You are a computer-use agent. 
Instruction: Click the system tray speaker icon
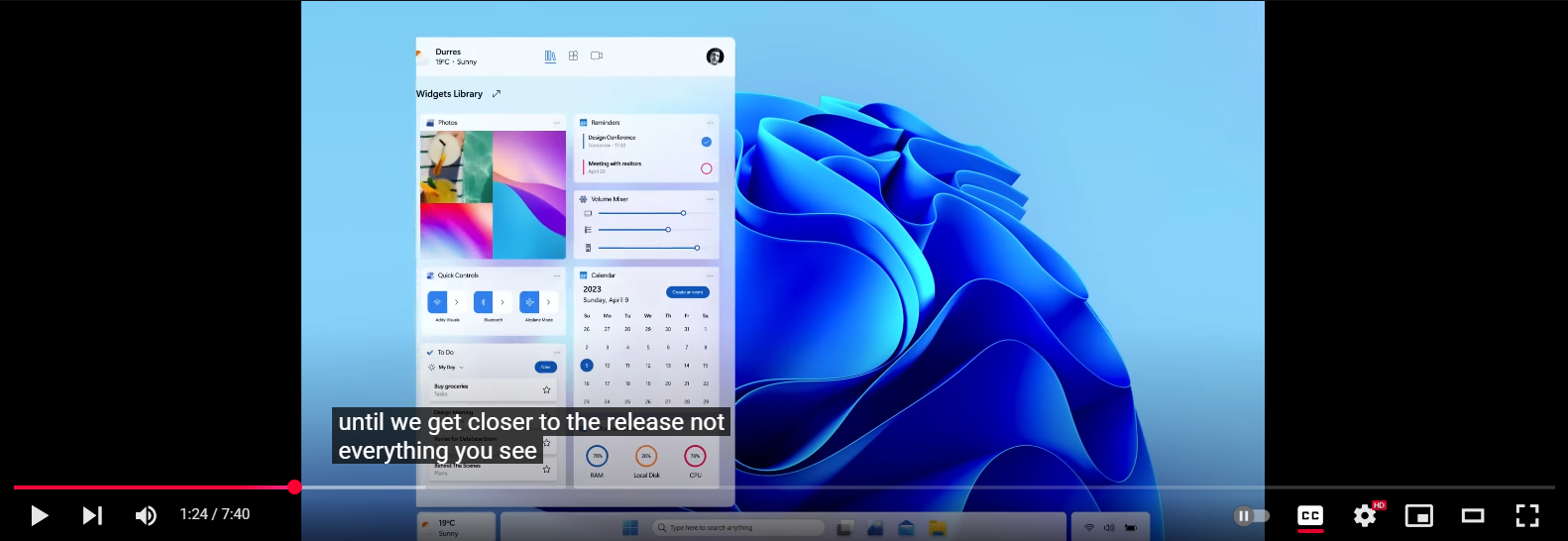click(1109, 528)
